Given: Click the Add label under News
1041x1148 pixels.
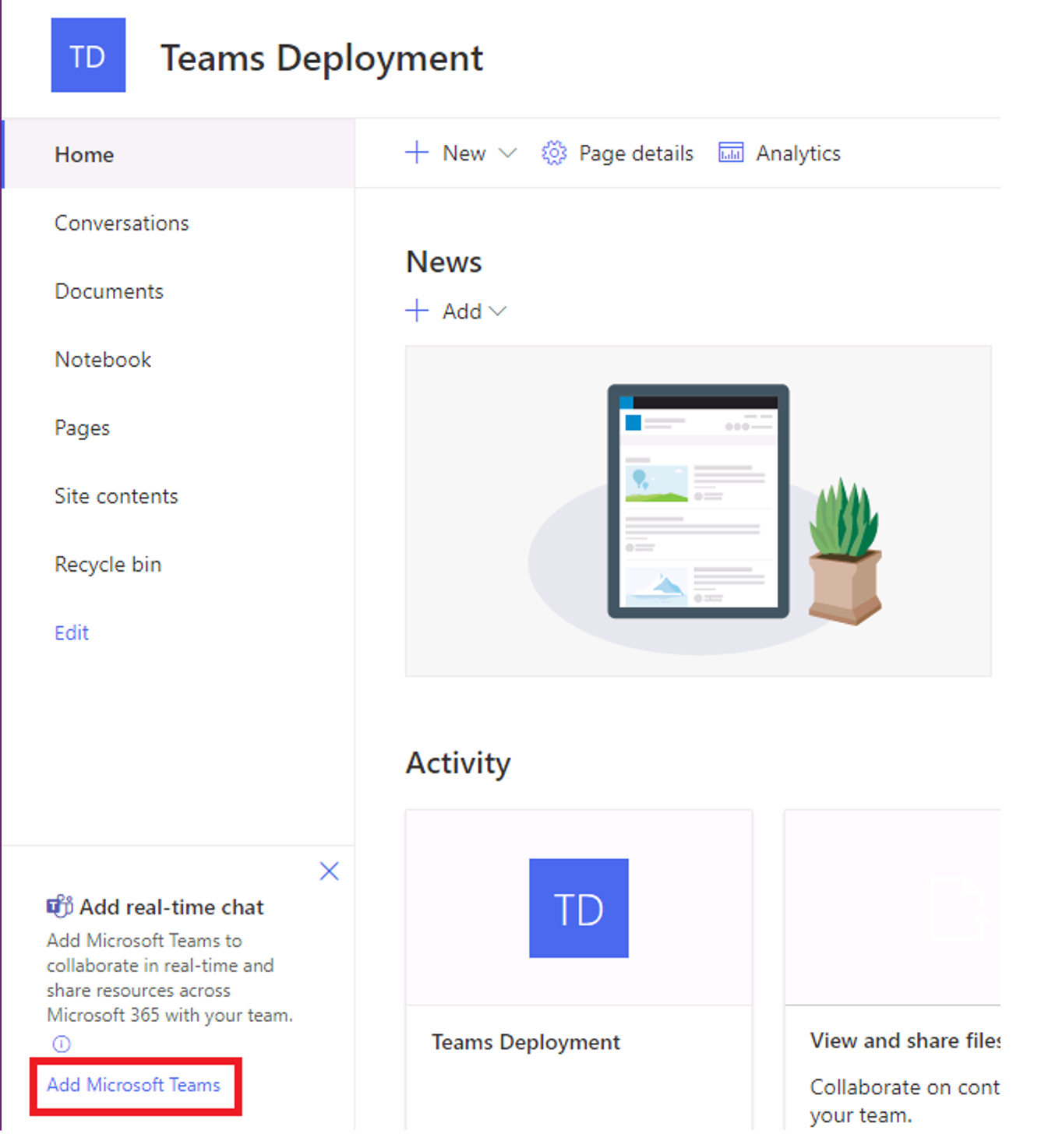Looking at the screenshot, I should tap(462, 312).
